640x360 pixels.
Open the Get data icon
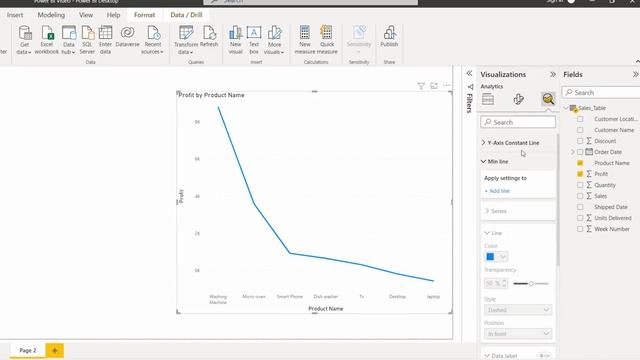tap(24, 40)
